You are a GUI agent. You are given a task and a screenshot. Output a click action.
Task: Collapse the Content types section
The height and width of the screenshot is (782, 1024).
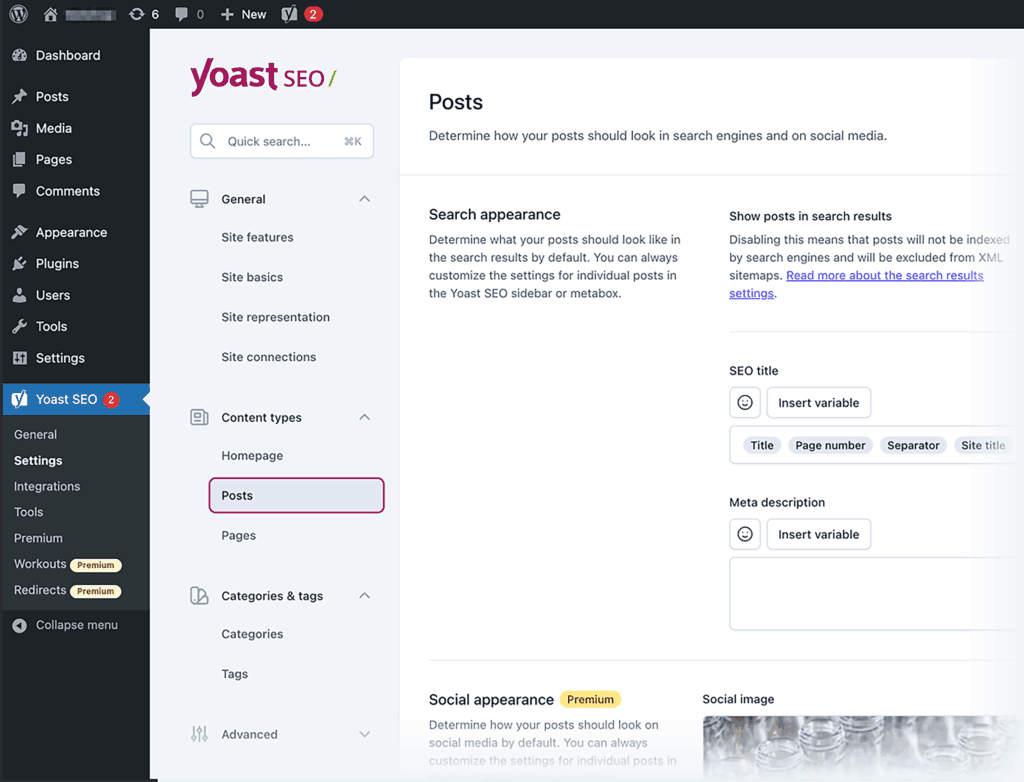click(x=364, y=417)
